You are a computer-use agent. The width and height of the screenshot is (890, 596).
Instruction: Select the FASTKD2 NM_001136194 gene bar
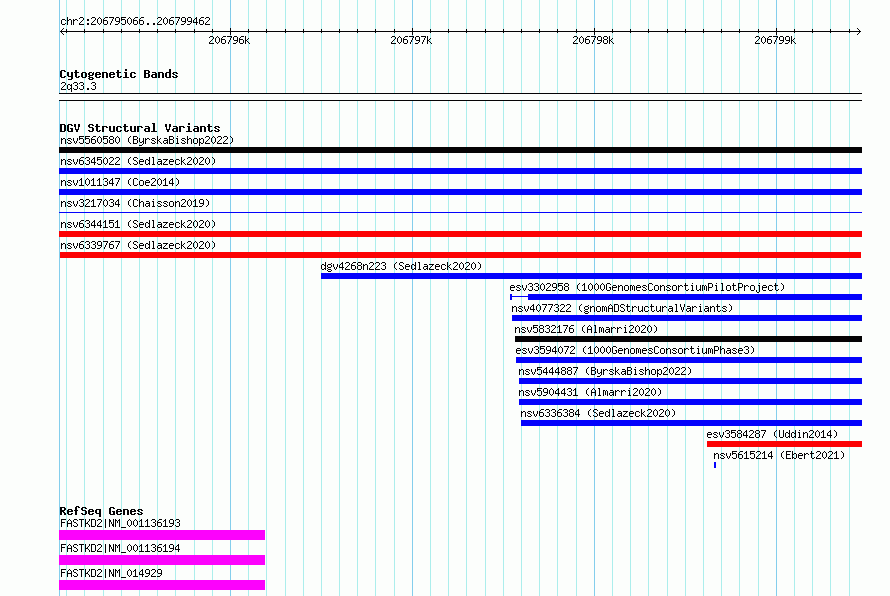point(162,560)
